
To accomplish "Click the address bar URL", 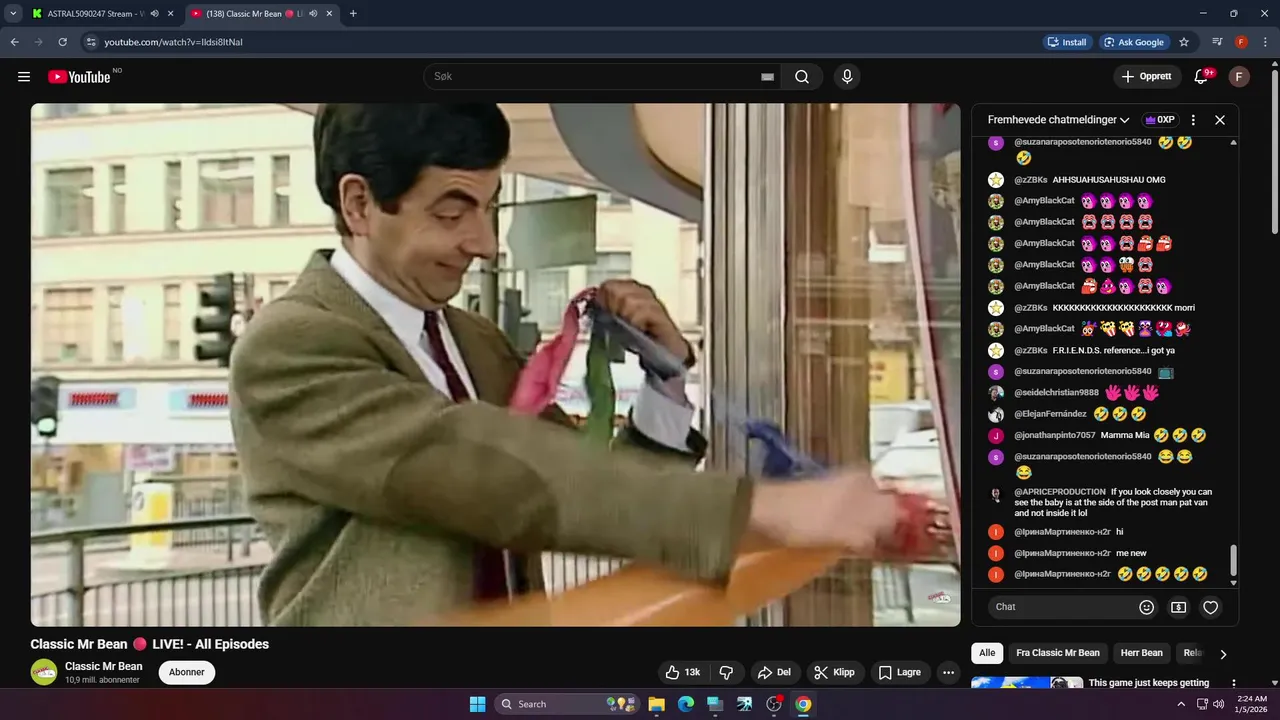I will (174, 42).
